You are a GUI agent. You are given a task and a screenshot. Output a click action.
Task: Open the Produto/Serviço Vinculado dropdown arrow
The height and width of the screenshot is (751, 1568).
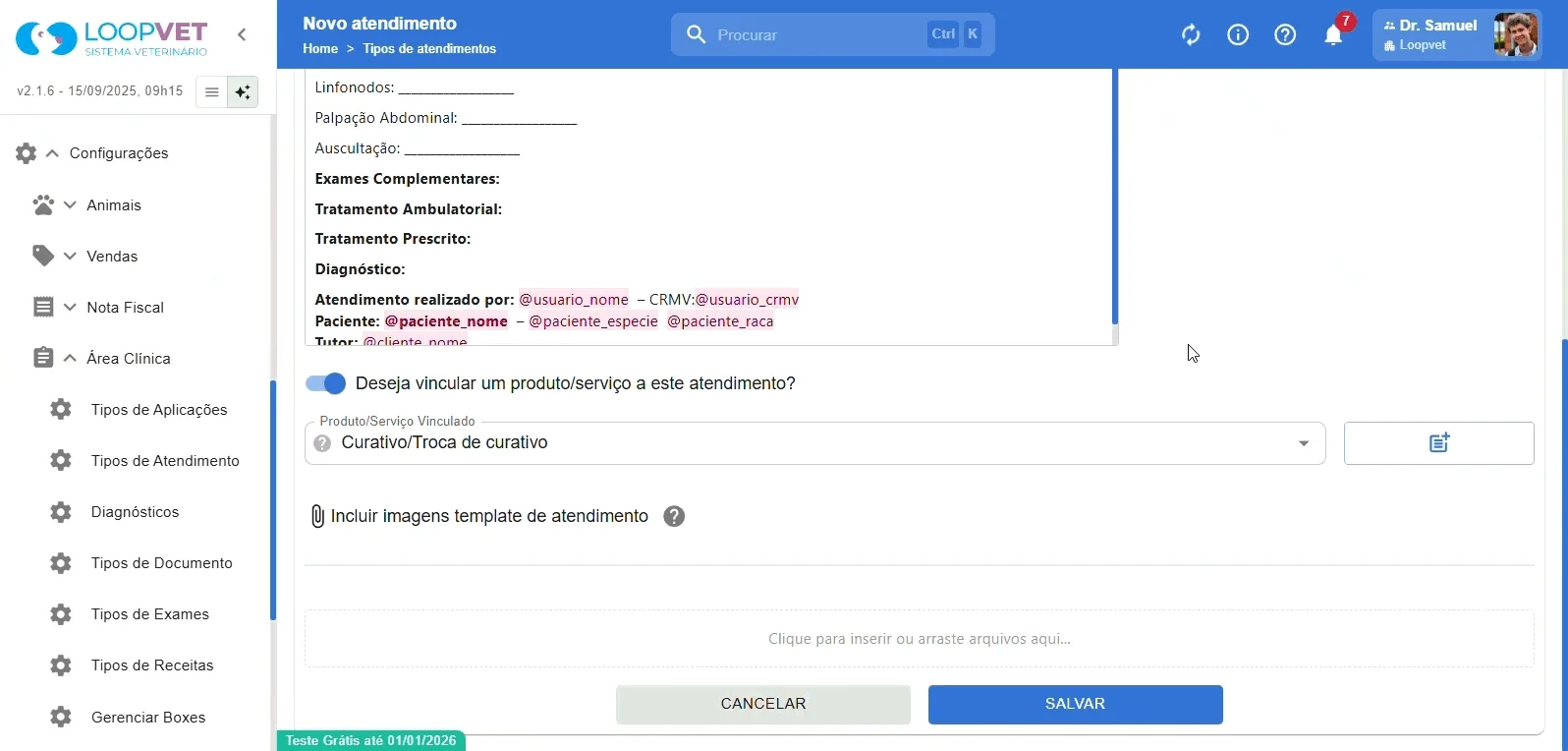[x=1304, y=443]
